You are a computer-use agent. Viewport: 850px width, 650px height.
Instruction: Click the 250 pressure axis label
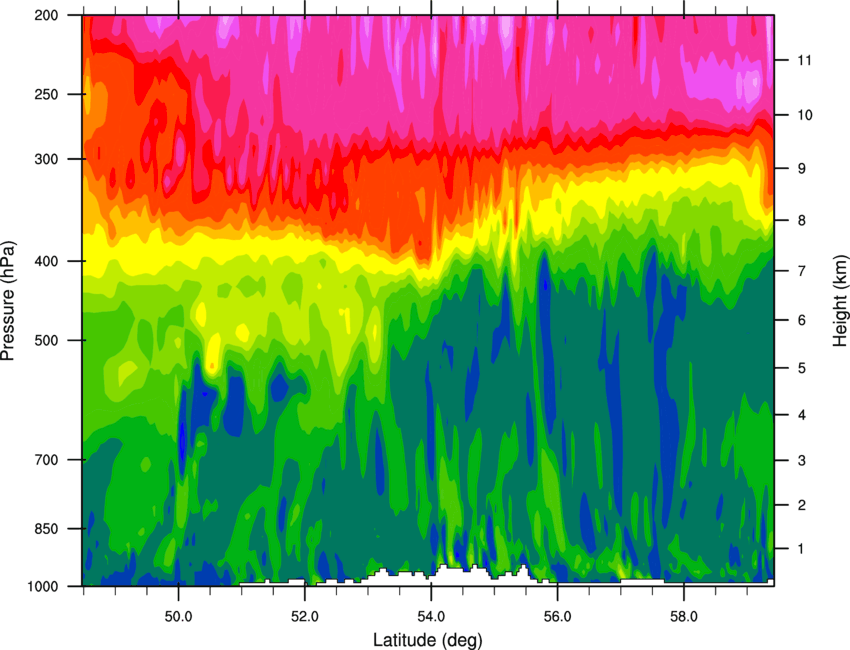point(46,94)
